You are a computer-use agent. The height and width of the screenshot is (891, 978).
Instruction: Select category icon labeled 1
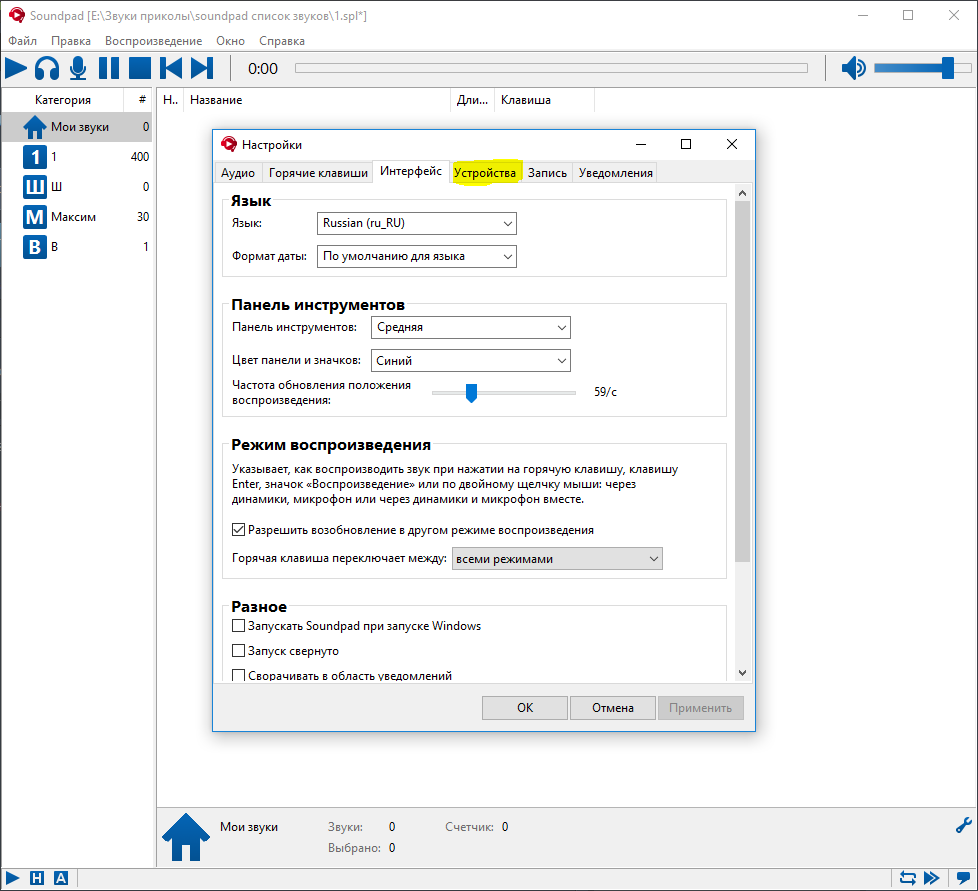[x=35, y=157]
